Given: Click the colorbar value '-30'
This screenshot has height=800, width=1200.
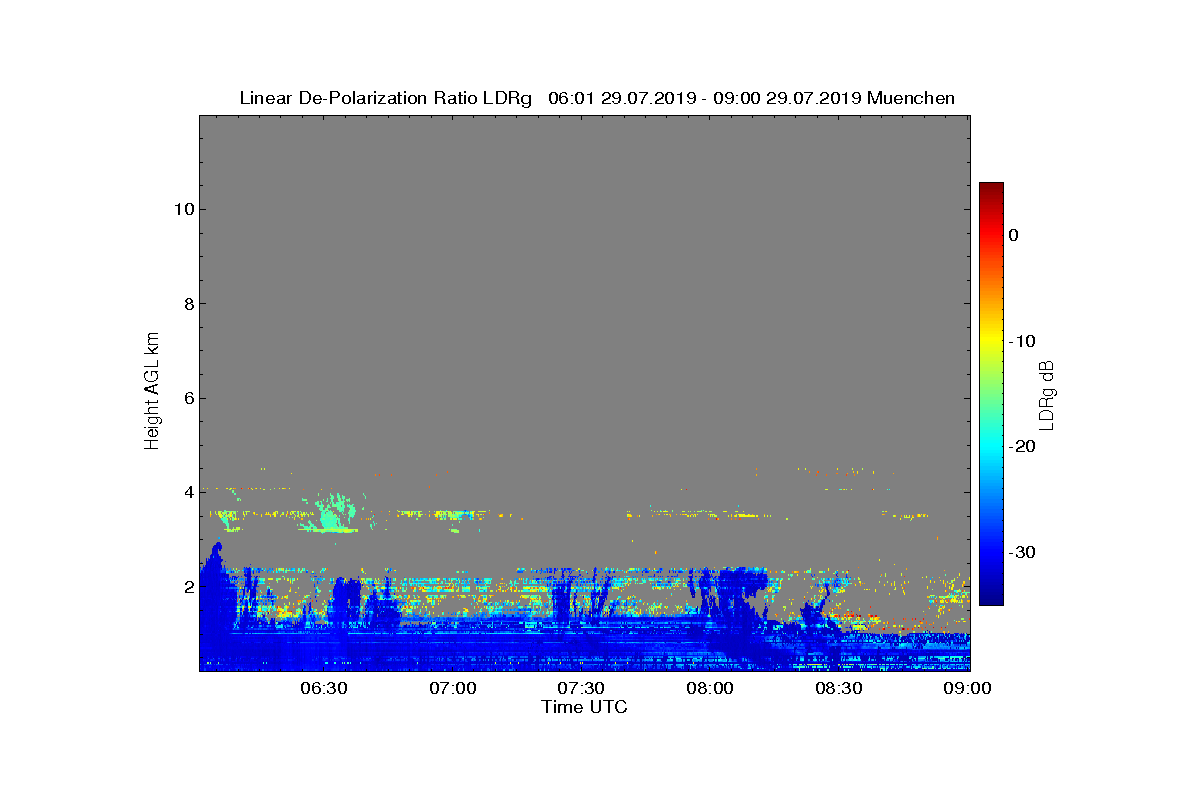Looking at the screenshot, I should (1022, 553).
